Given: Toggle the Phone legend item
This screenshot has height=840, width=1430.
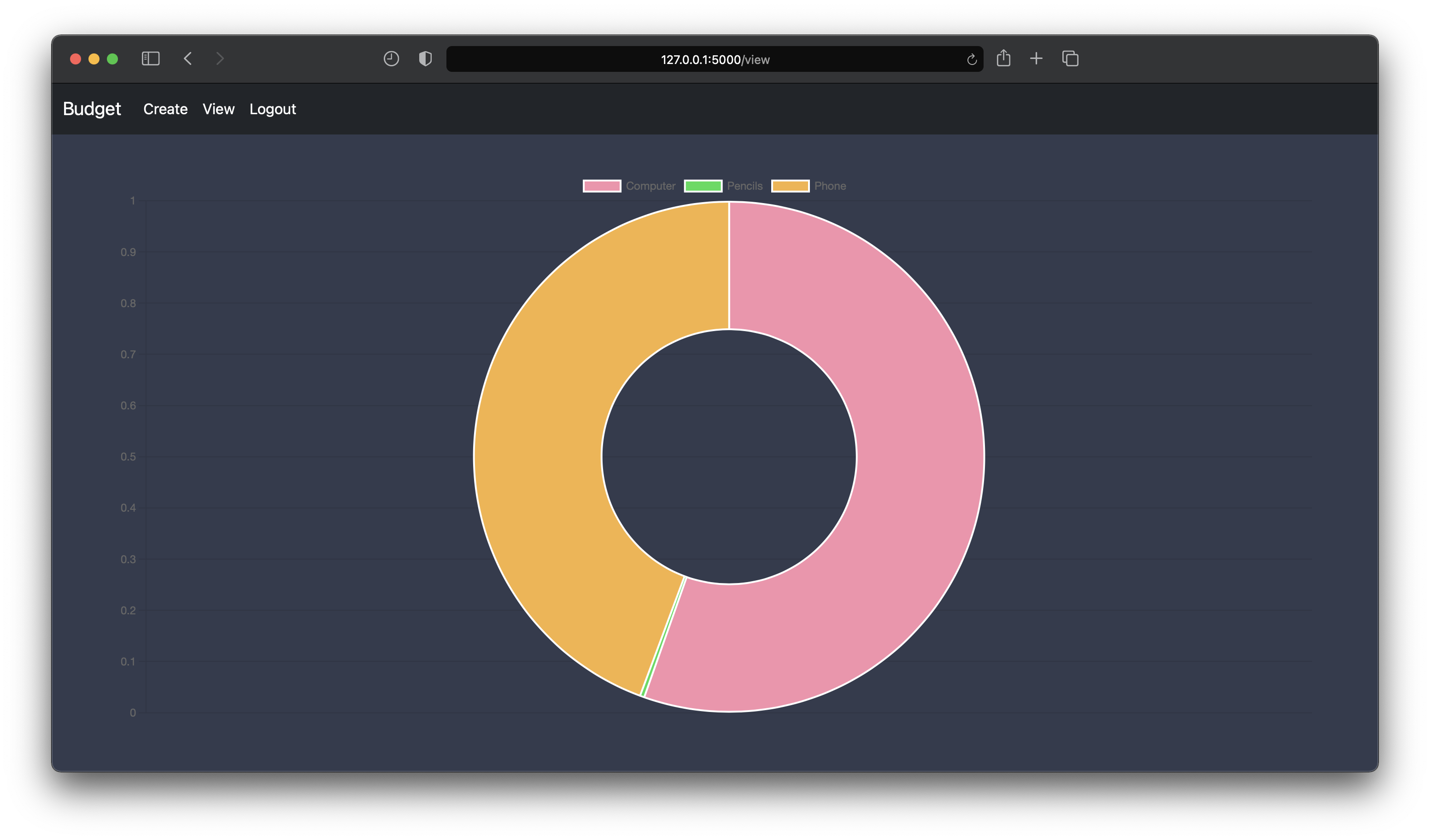Looking at the screenshot, I should [830, 186].
